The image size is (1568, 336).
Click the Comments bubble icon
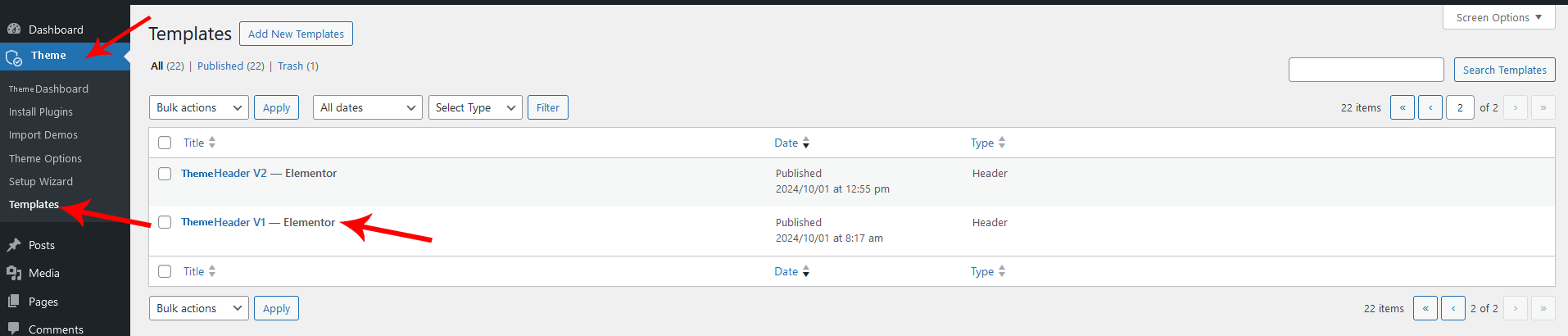tap(14, 328)
